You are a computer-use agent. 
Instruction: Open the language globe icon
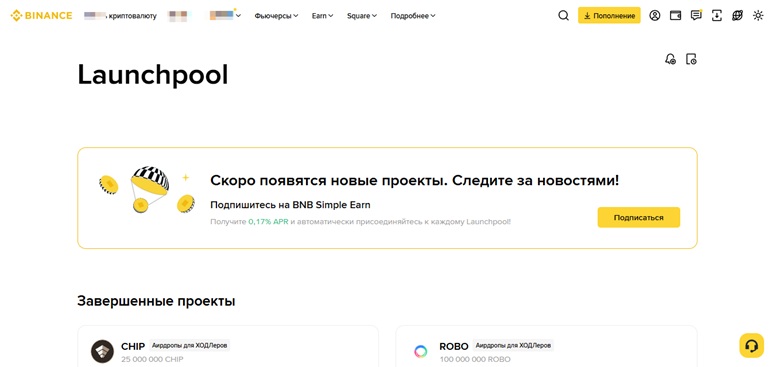[737, 16]
